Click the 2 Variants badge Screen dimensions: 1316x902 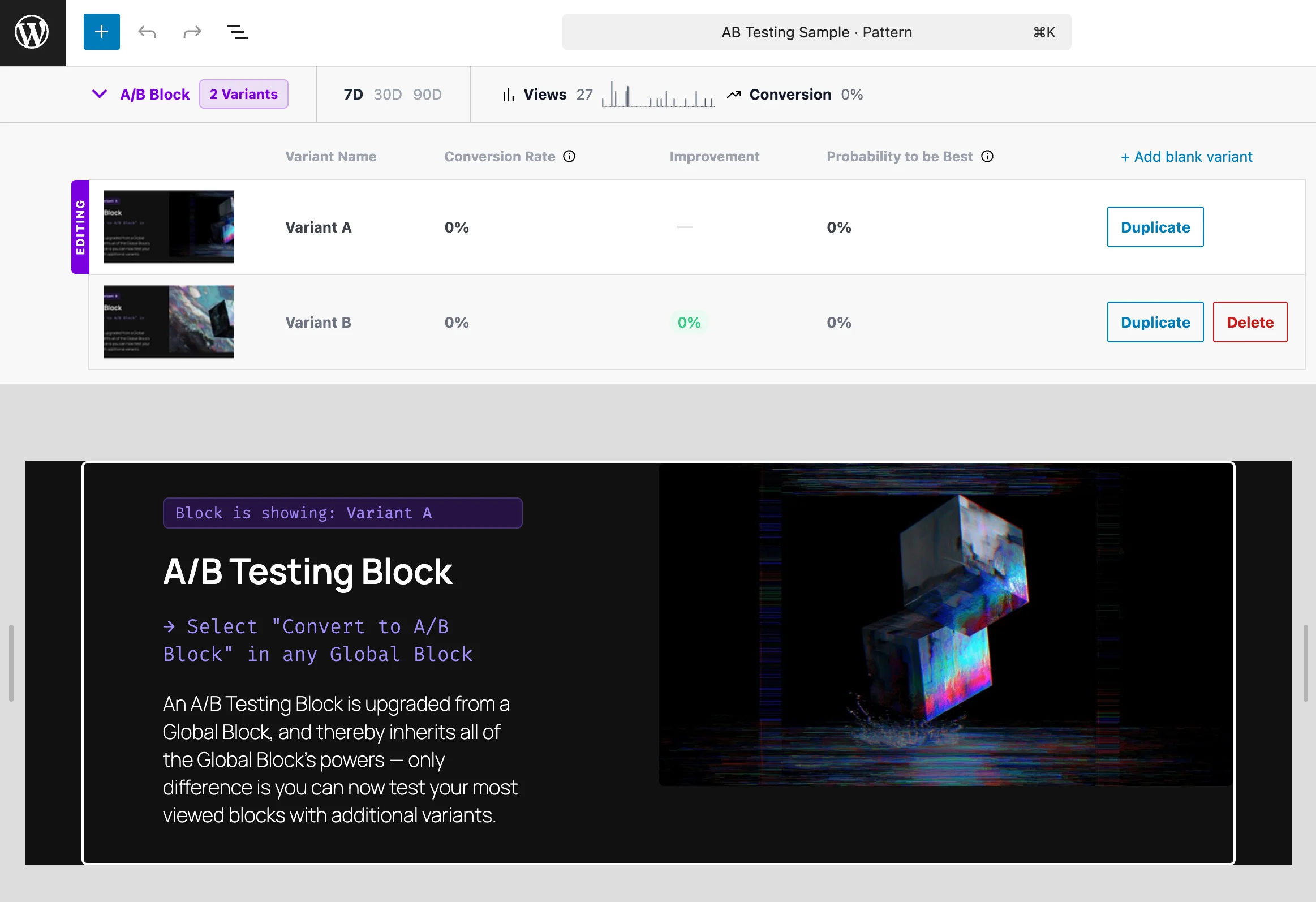tap(243, 94)
